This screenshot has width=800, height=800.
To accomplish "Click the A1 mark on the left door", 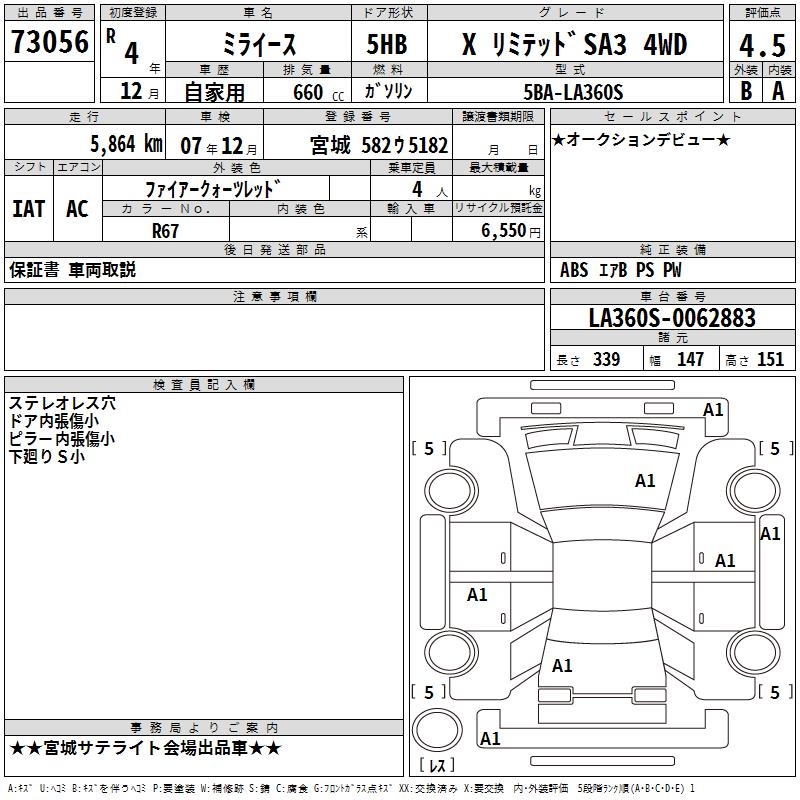I will tap(477, 595).
